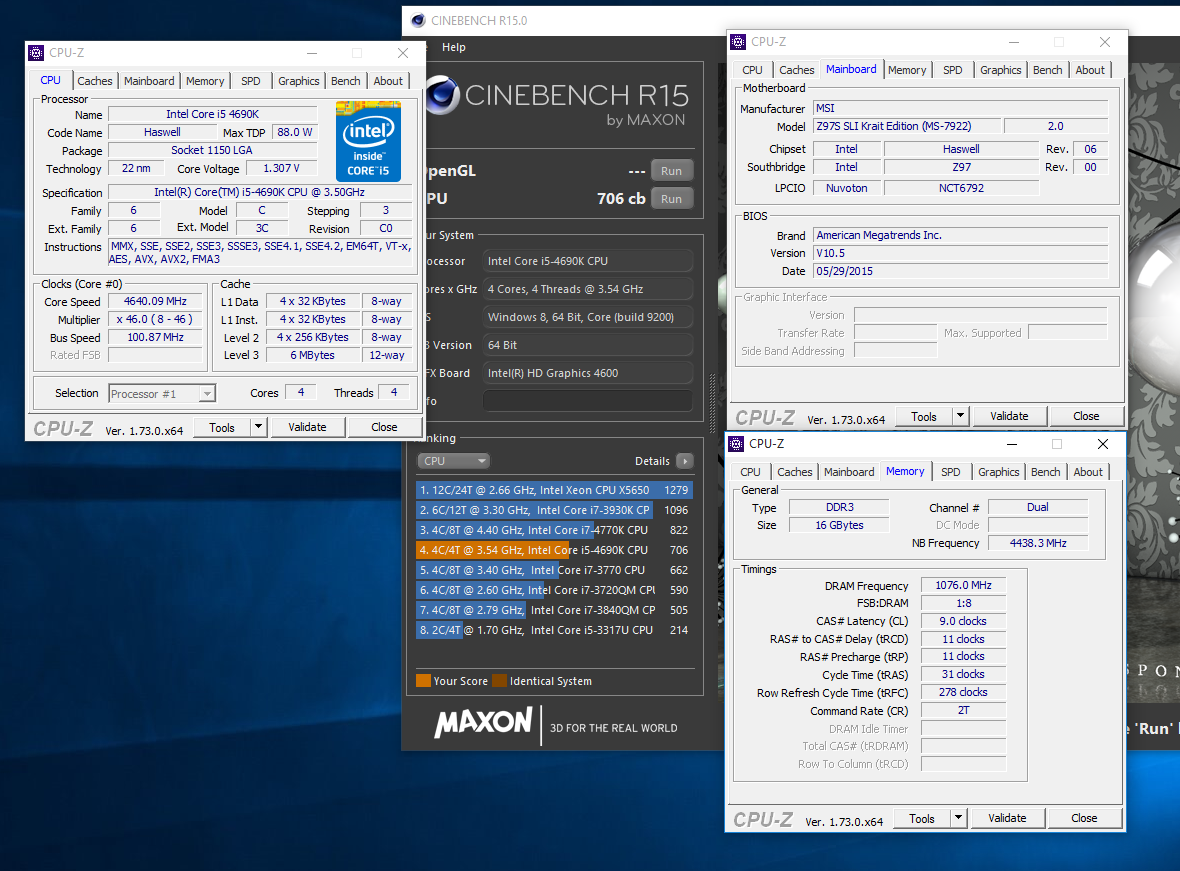Maximize the Memory CPU-Z window
This screenshot has width=1180, height=871.
1057,444
